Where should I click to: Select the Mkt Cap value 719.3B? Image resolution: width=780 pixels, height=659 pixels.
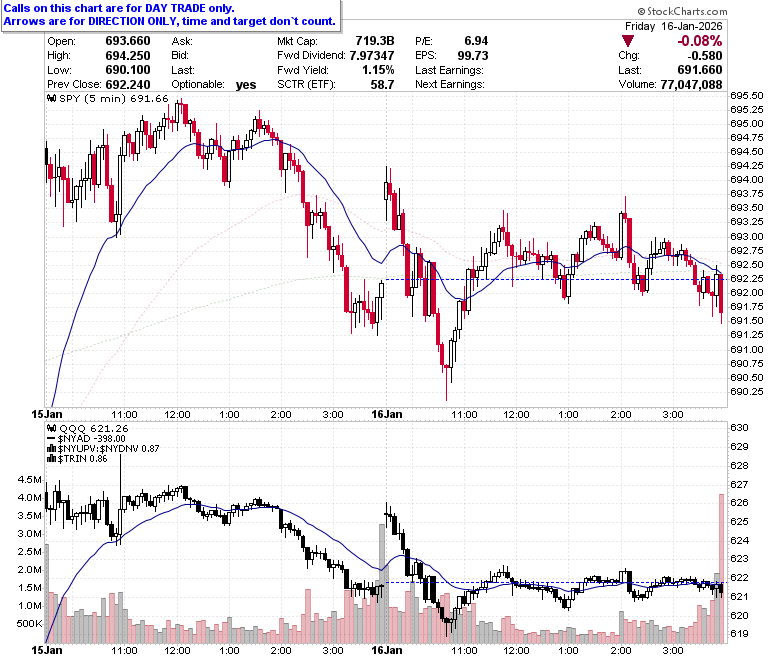click(375, 41)
